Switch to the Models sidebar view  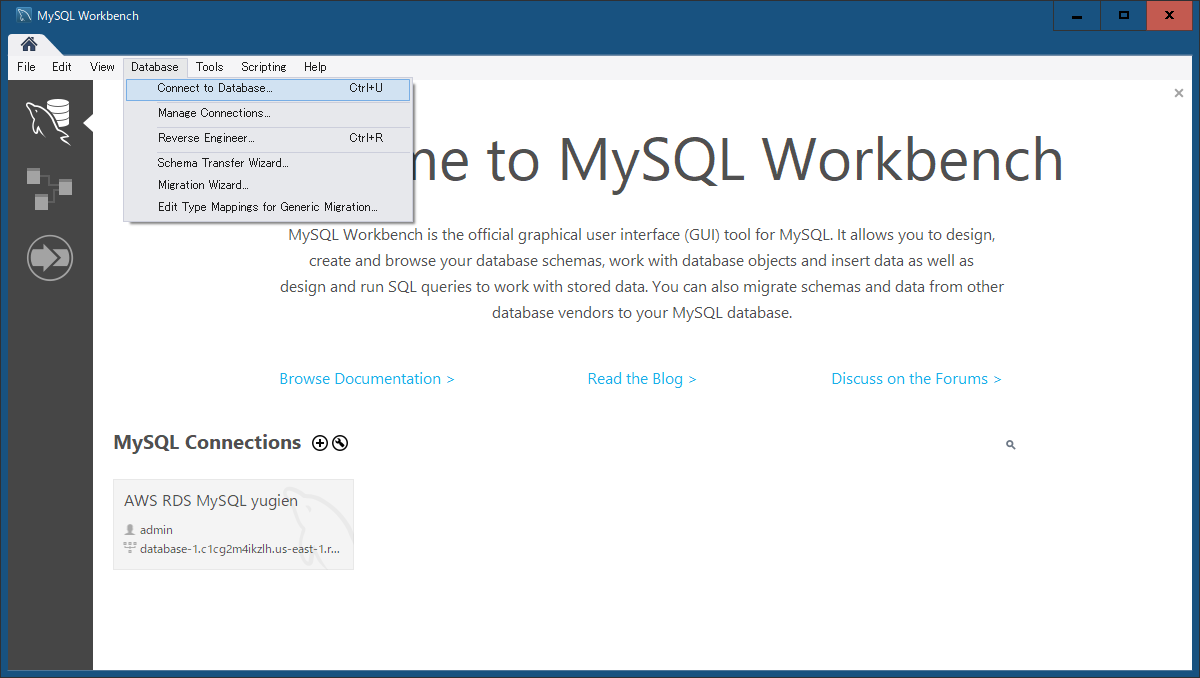[49, 189]
